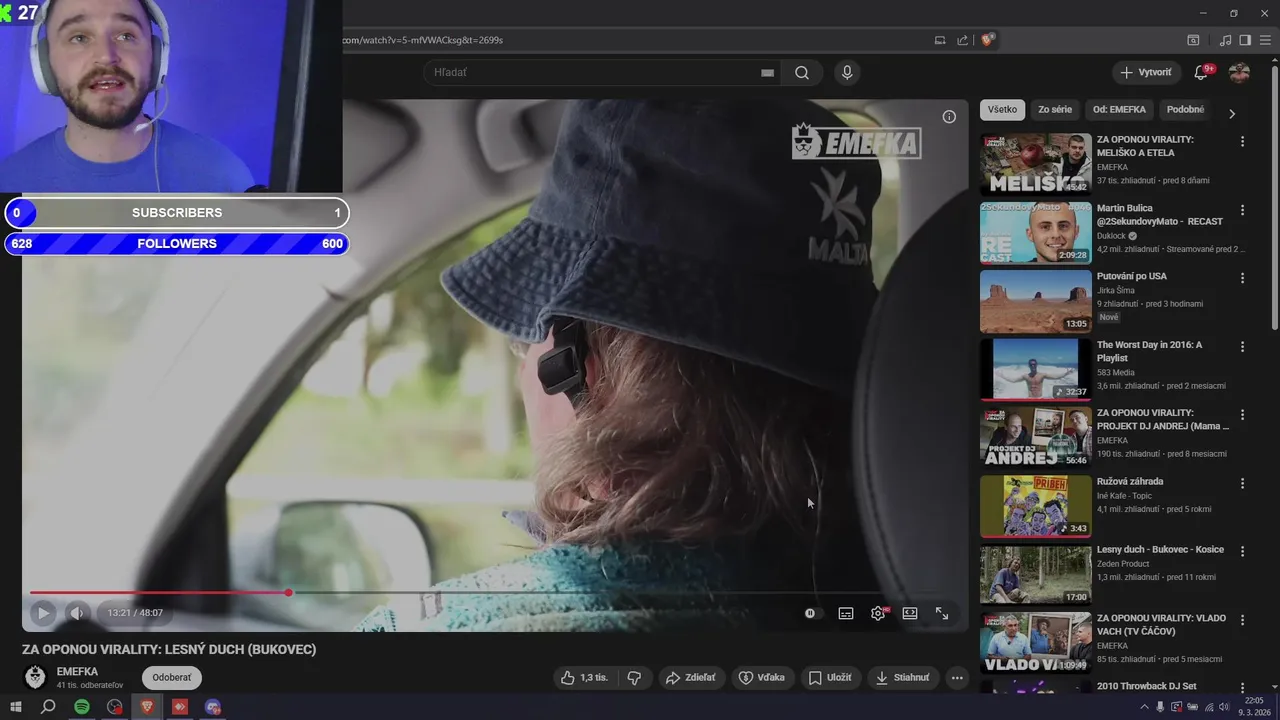This screenshot has width=1280, height=720.
Task: Open options for Lesny duch - Bukovec - Kosice
Action: (x=1243, y=551)
